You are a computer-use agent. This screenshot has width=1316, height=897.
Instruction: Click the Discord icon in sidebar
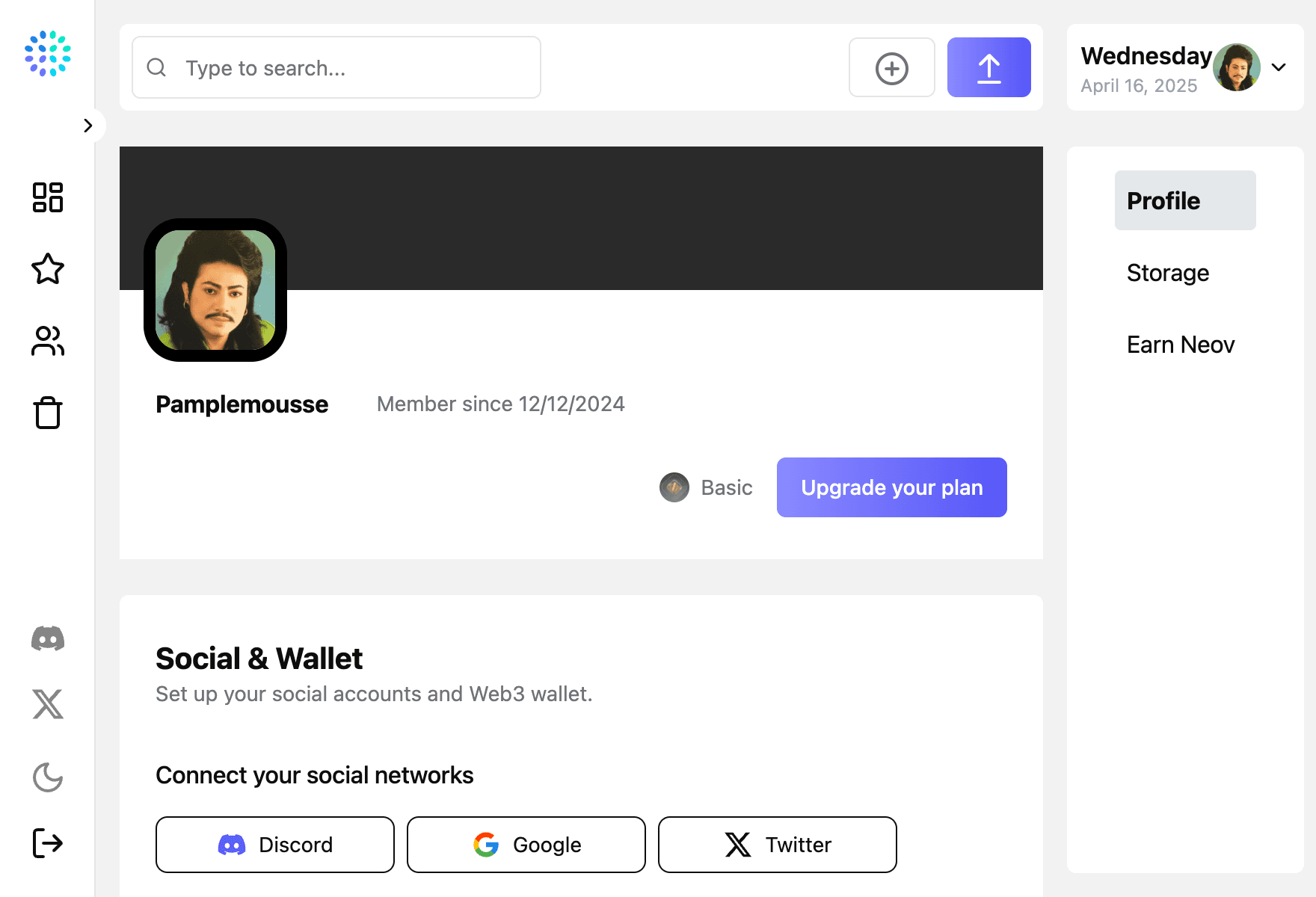(48, 638)
